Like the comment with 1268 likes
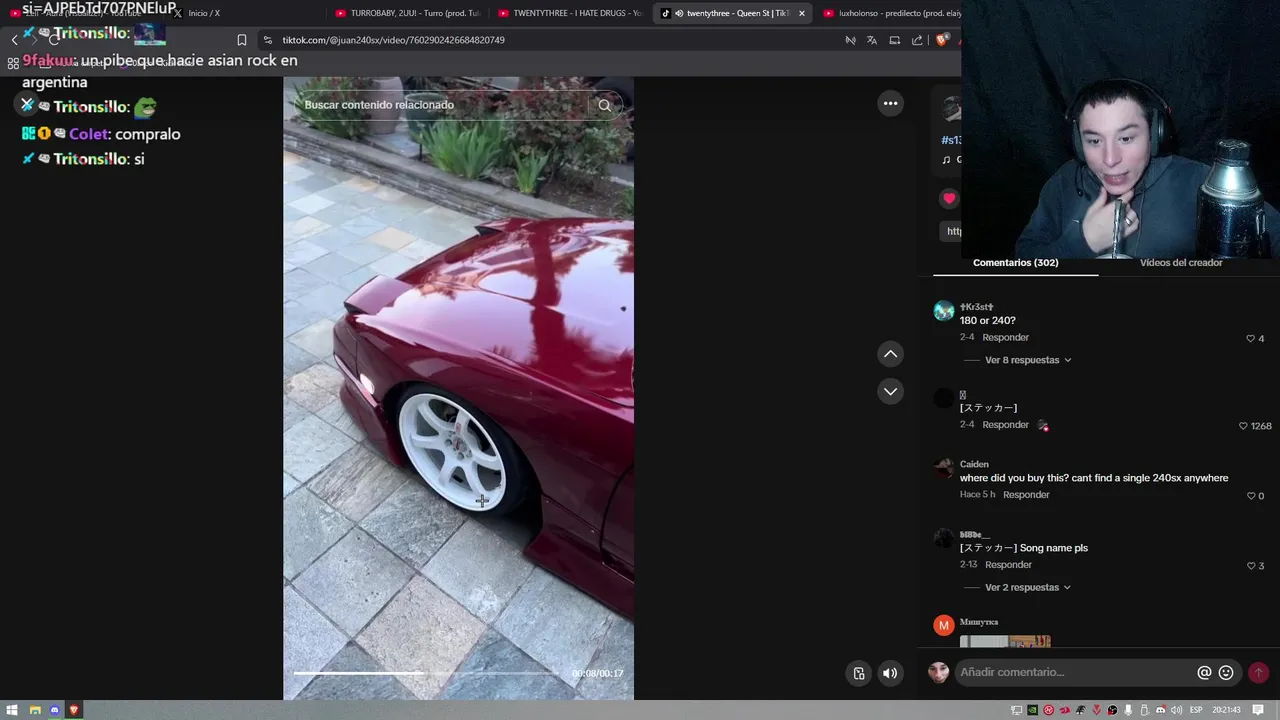Screen dimensions: 1280x720 (x=1243, y=426)
